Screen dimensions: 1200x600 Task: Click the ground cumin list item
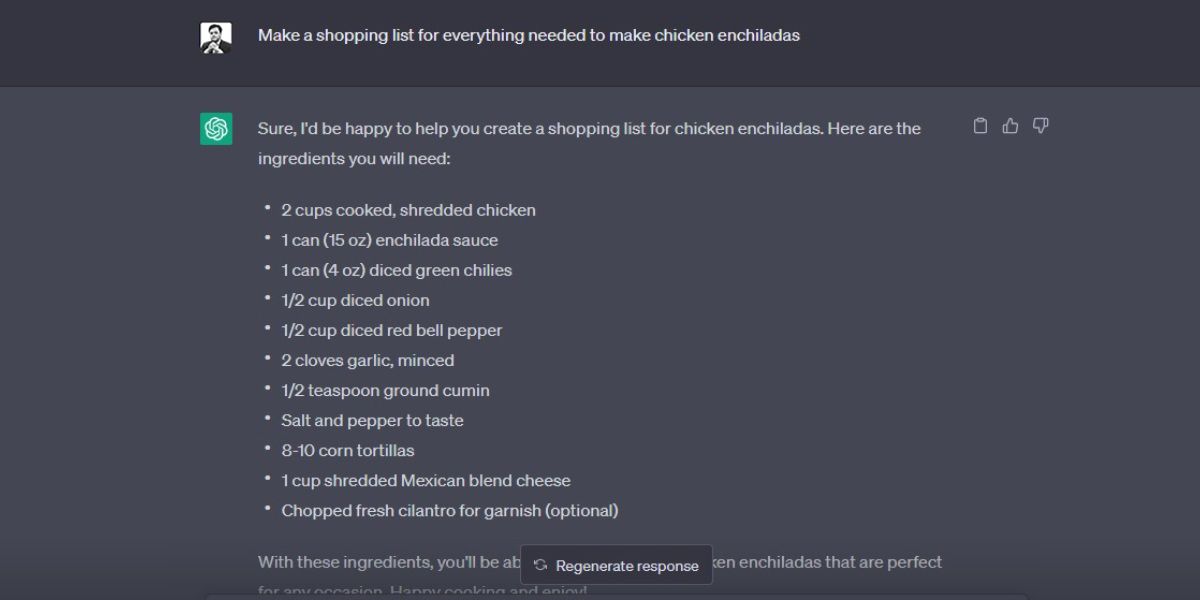(385, 390)
